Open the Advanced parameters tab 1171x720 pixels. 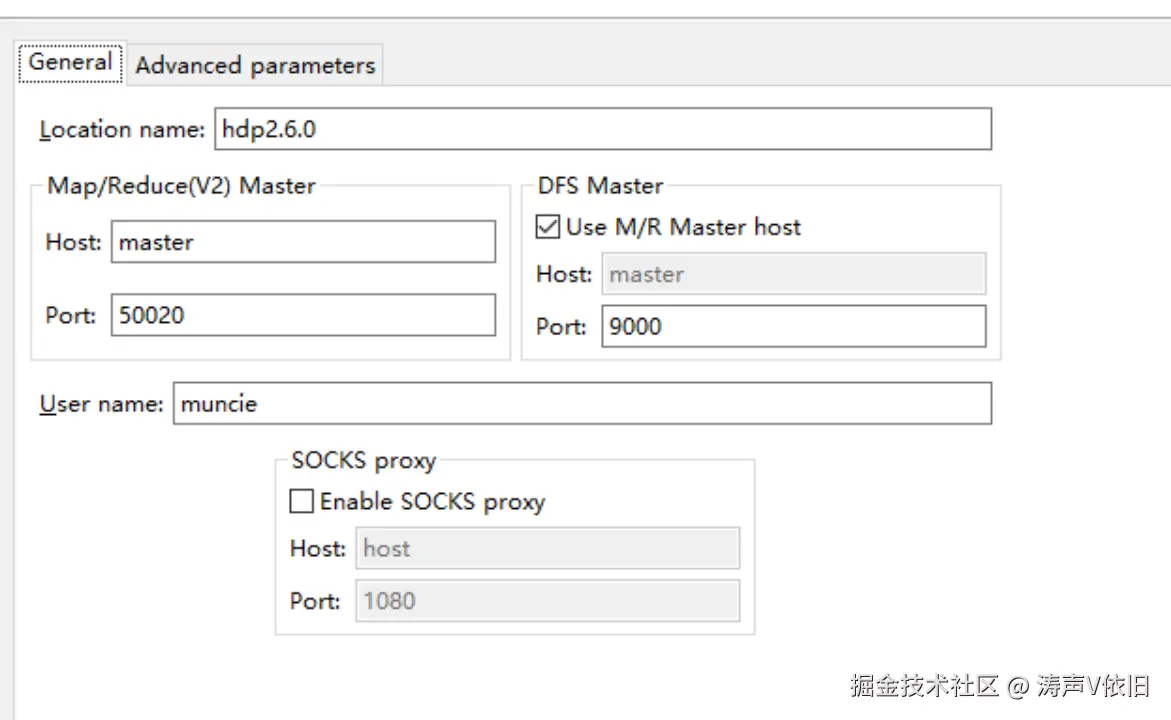[x=255, y=66]
